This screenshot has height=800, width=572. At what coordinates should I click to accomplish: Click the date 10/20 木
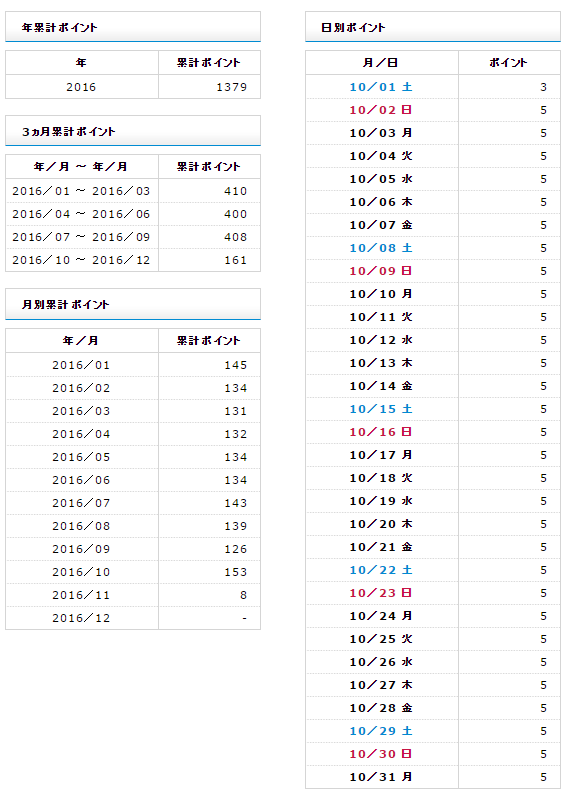(x=381, y=524)
